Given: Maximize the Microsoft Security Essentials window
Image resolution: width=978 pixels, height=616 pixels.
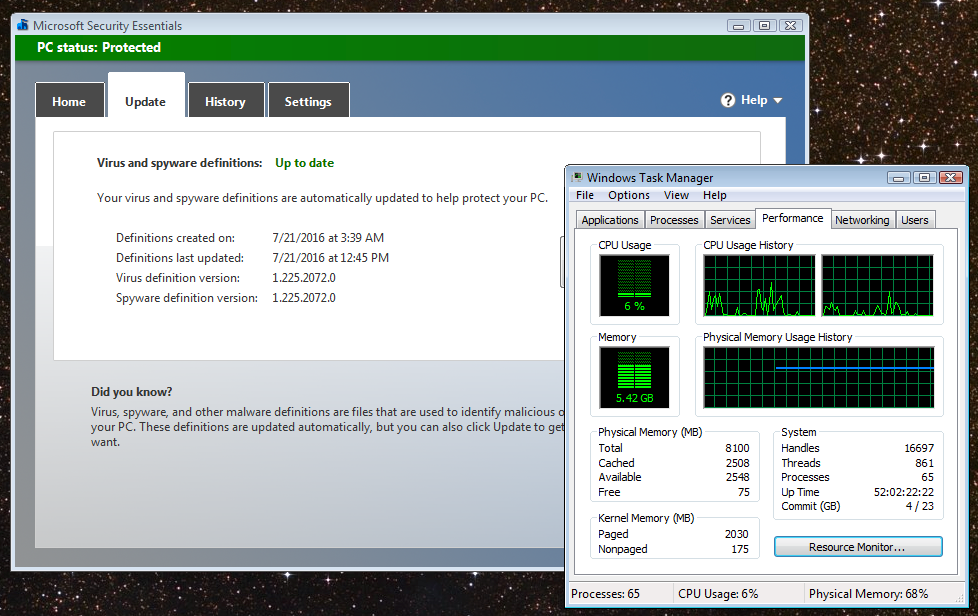Looking at the screenshot, I should click(765, 26).
